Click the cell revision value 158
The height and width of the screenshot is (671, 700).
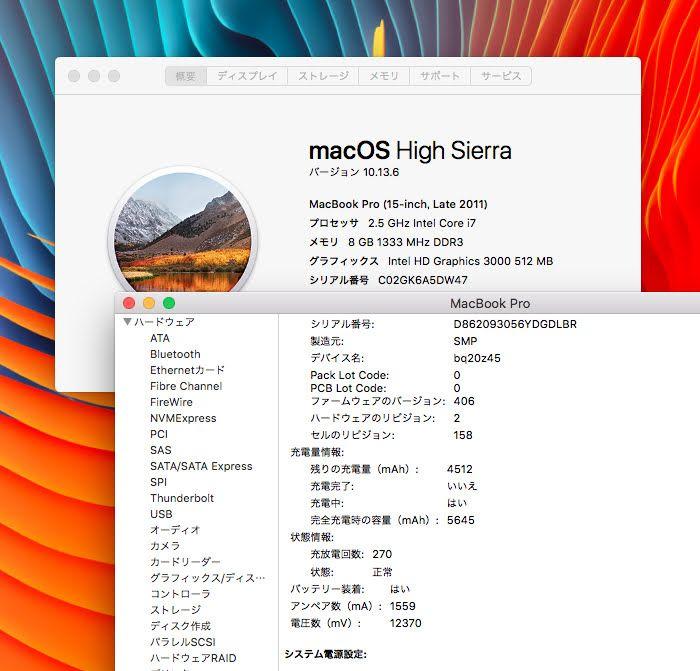point(463,435)
